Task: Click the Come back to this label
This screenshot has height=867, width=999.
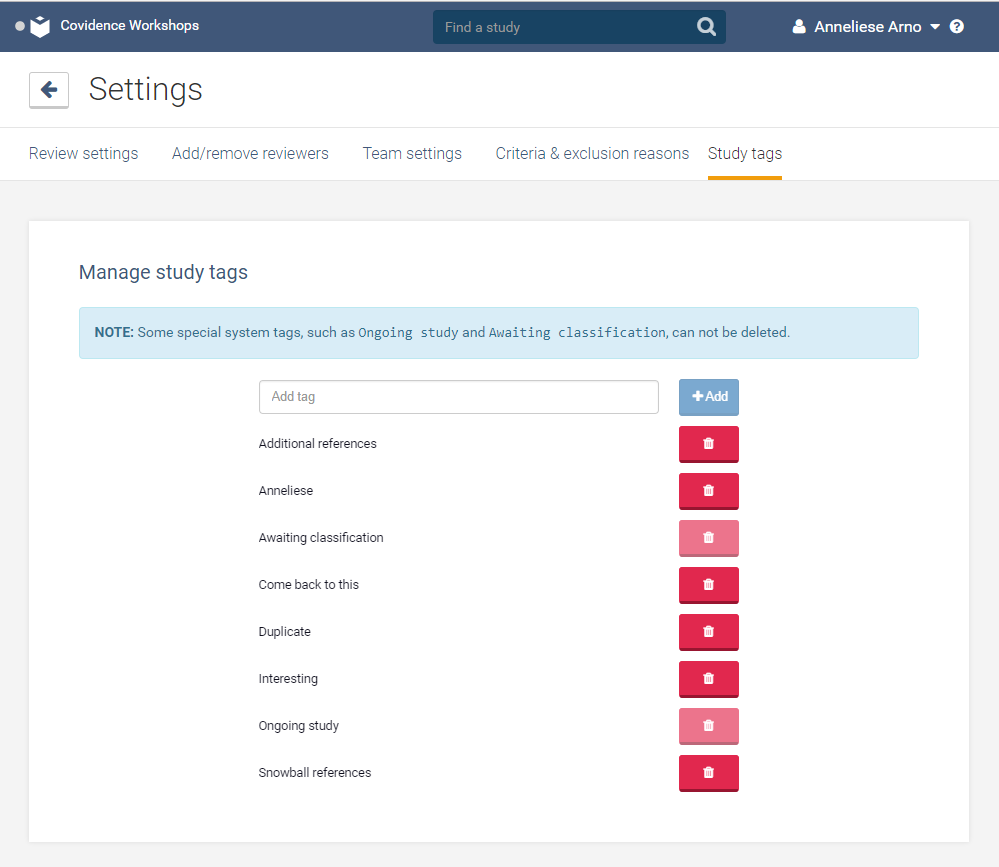Action: tap(308, 585)
